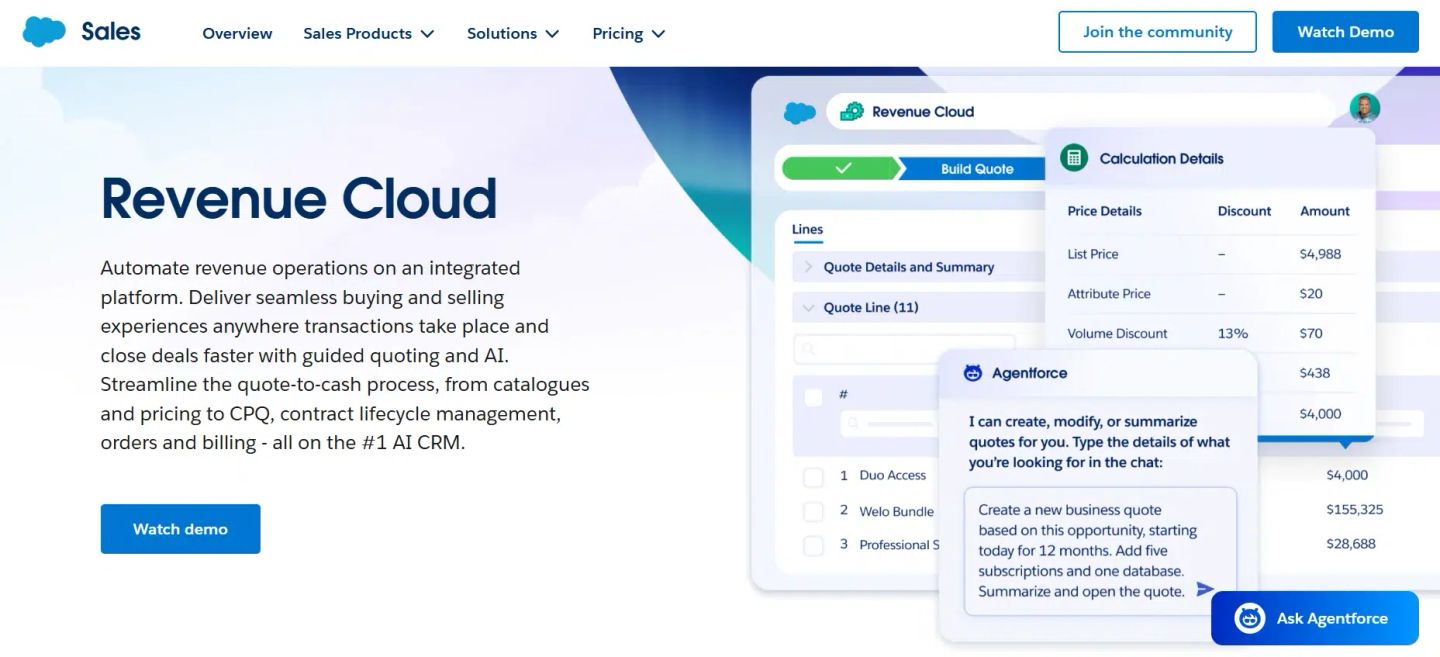1440x657 pixels.
Task: Click the 'Calculation Details' title
Action: click(x=1161, y=158)
